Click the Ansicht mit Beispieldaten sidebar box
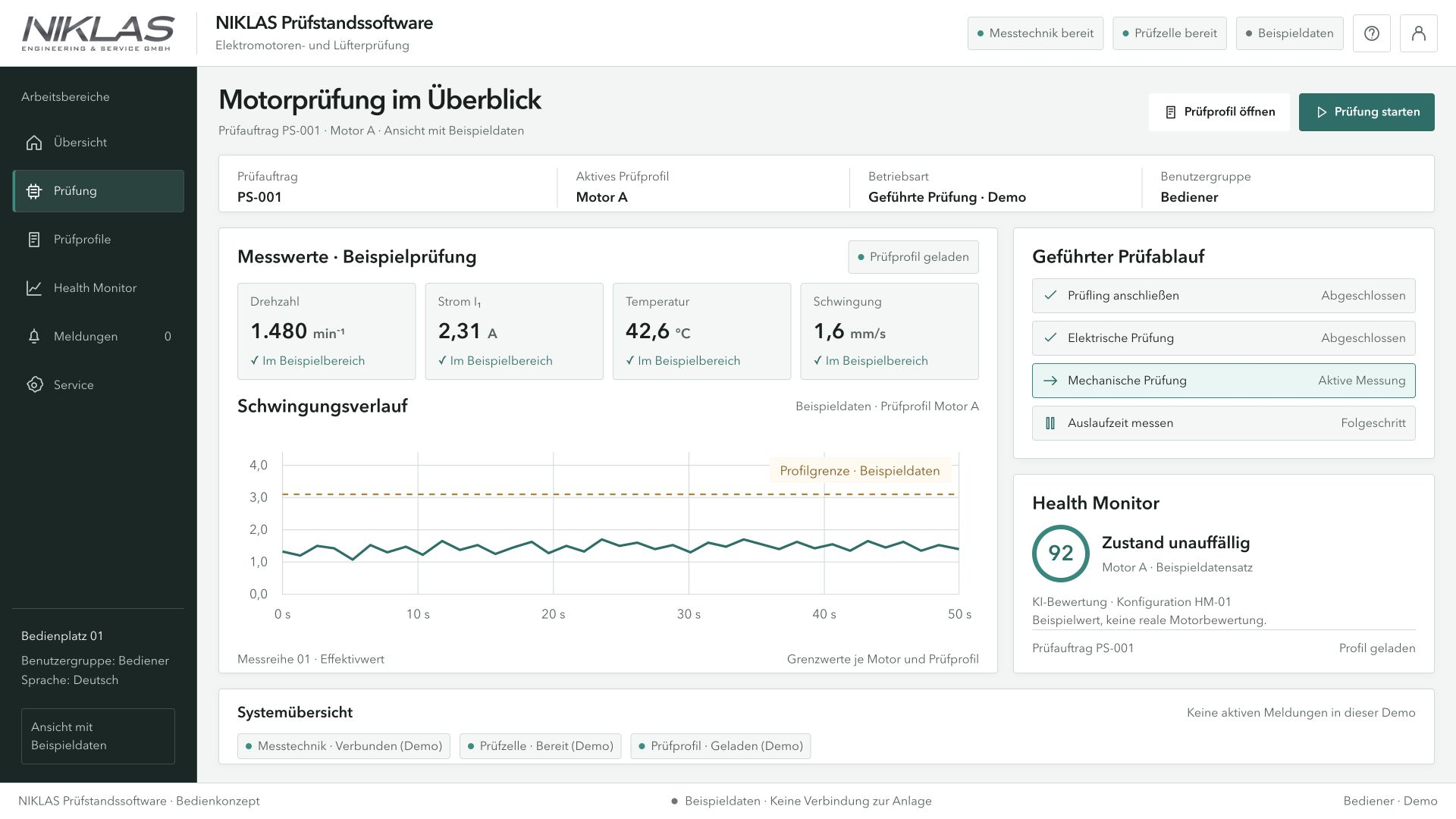 click(x=98, y=736)
